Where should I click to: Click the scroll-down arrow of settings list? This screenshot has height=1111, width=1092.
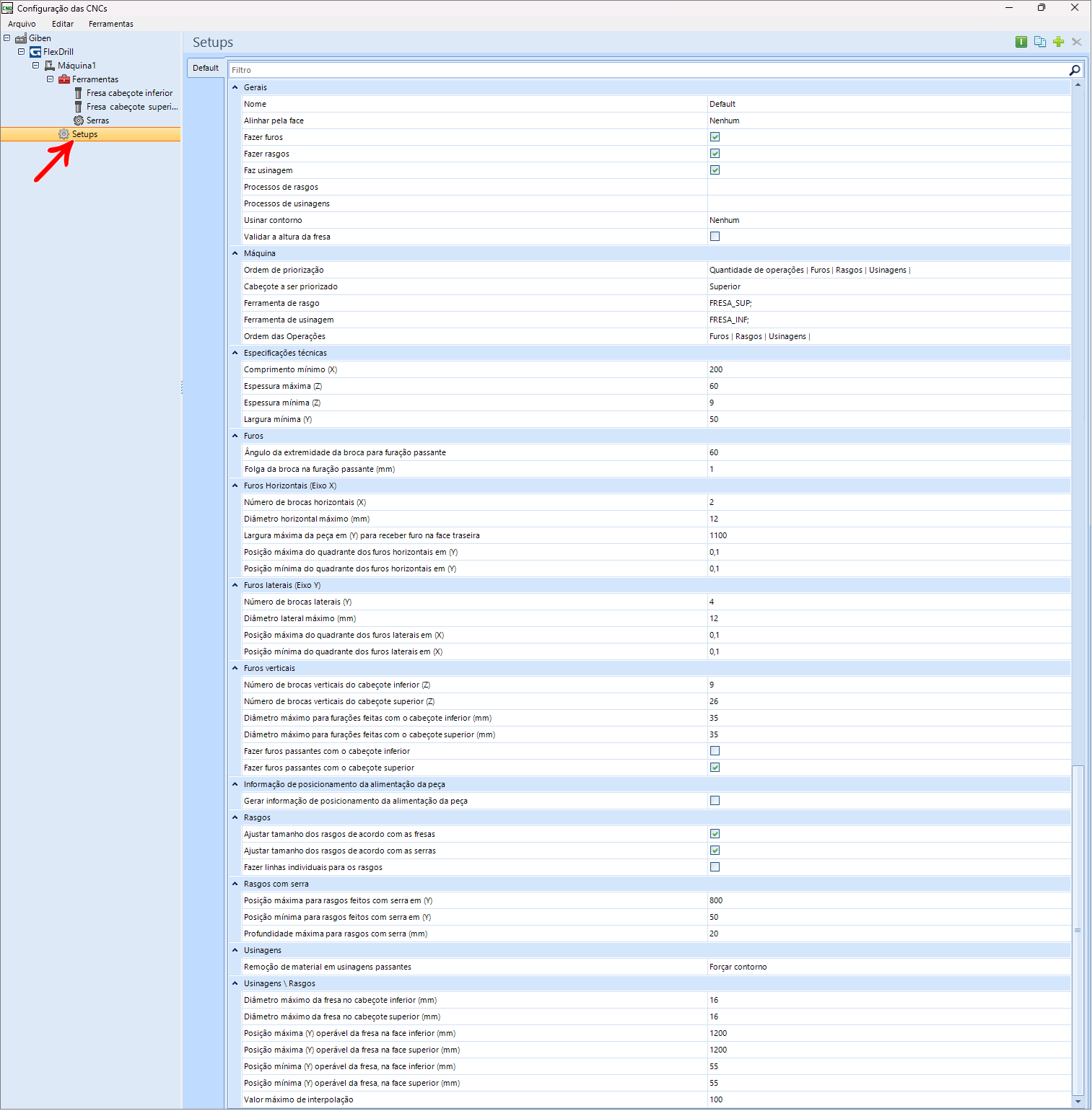[1078, 1101]
